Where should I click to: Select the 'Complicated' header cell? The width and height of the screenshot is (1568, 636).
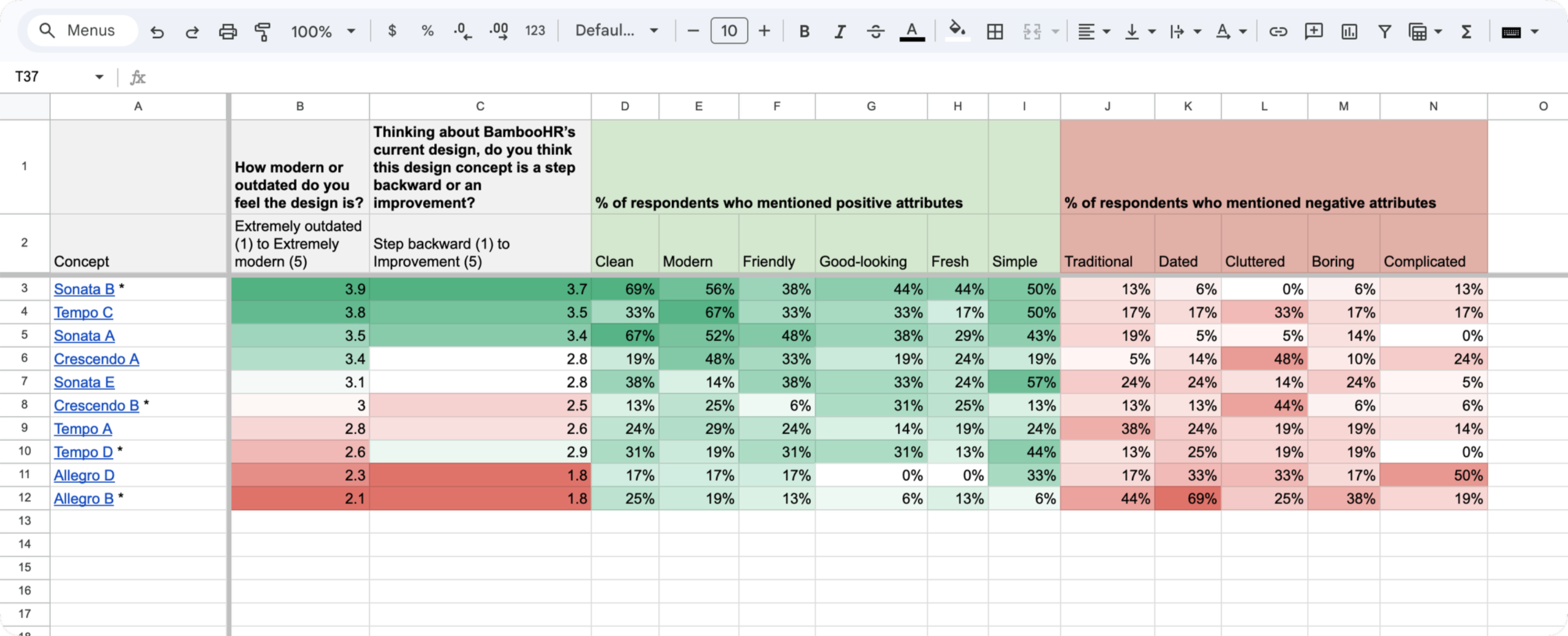(1433, 243)
